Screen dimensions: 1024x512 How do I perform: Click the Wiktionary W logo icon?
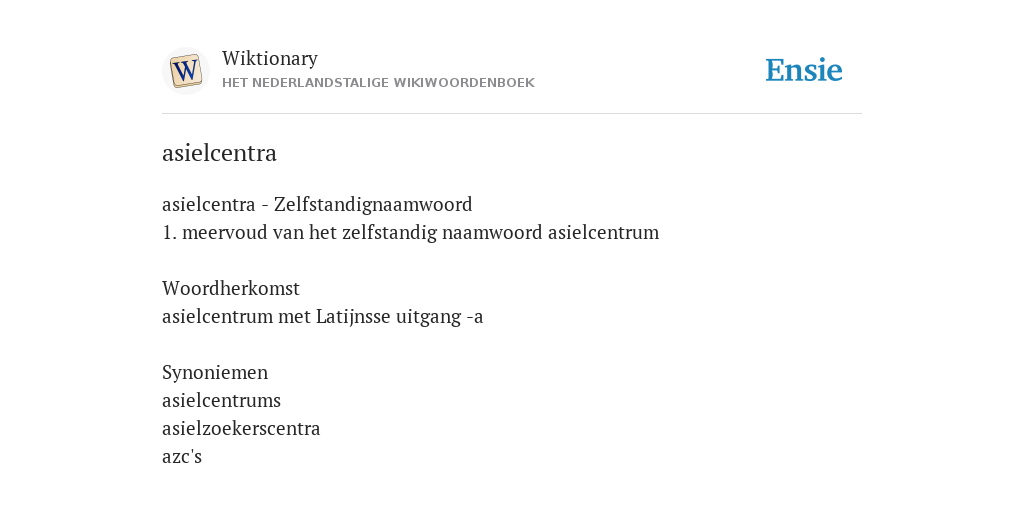pos(185,71)
